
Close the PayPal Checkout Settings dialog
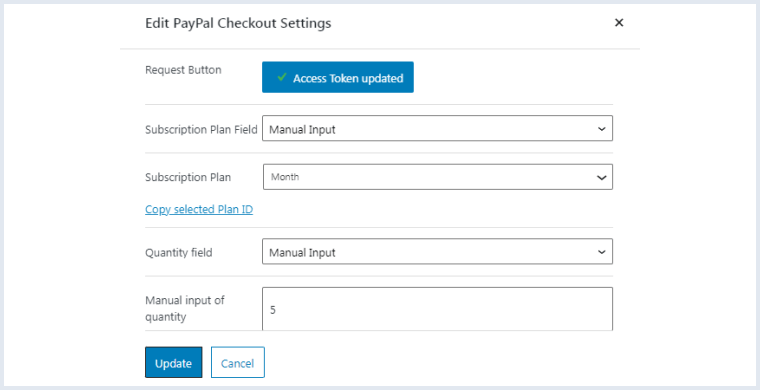[x=619, y=23]
